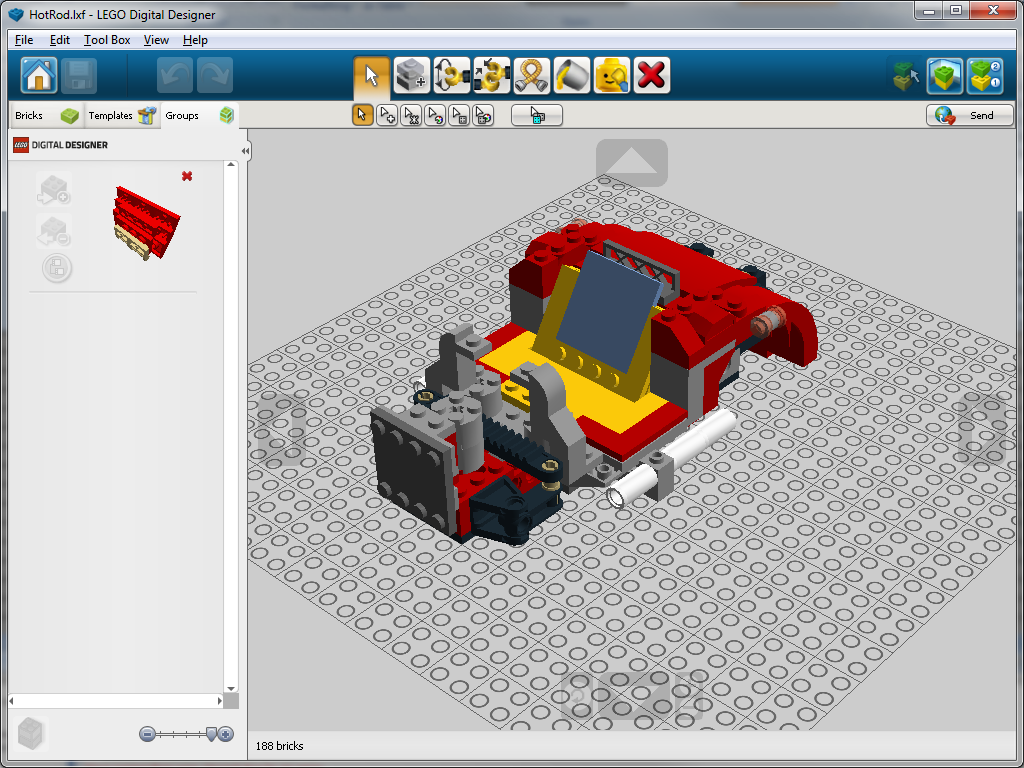The width and height of the screenshot is (1024, 768).
Task: Select the main arrow Selection tool
Action: (x=371, y=76)
